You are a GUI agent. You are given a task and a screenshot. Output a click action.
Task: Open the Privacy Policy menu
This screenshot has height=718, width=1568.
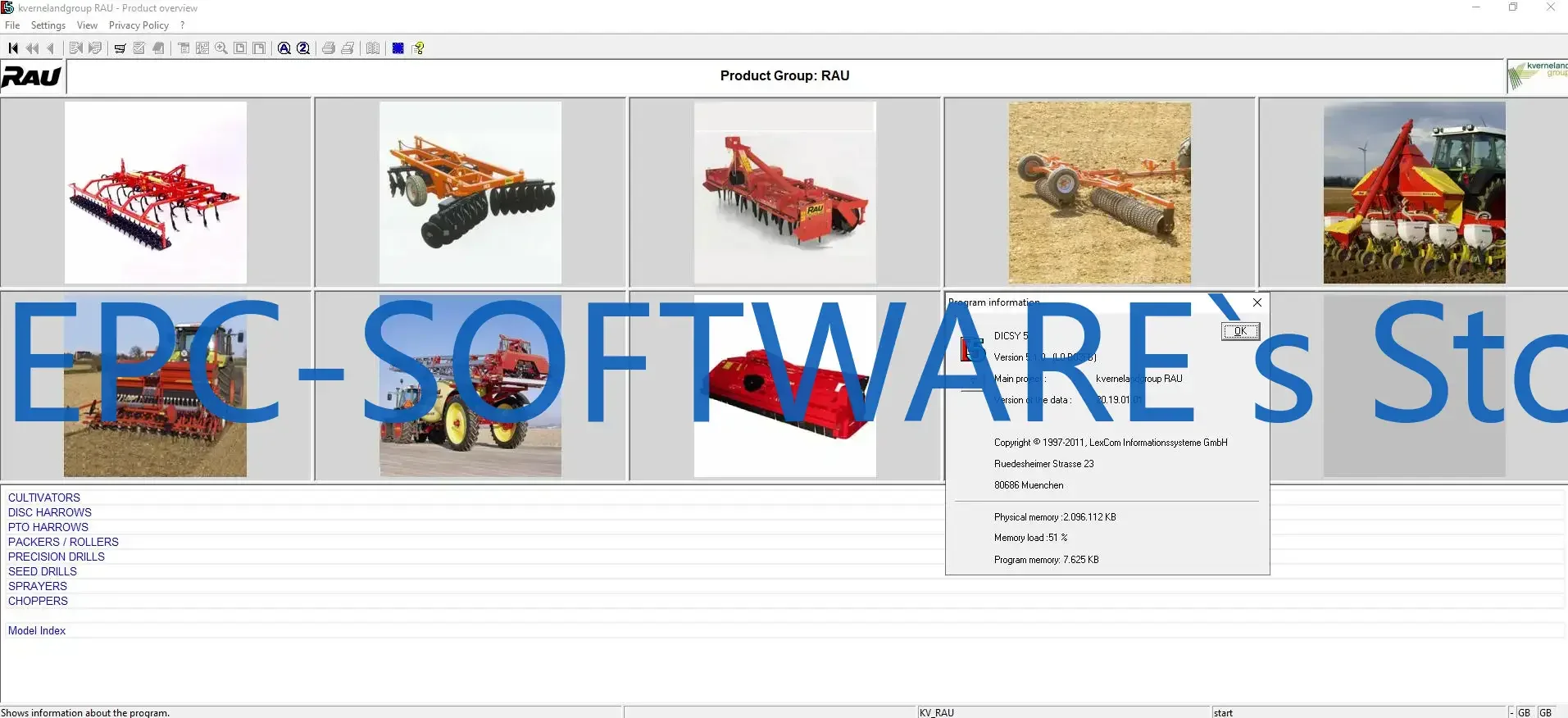click(x=139, y=25)
